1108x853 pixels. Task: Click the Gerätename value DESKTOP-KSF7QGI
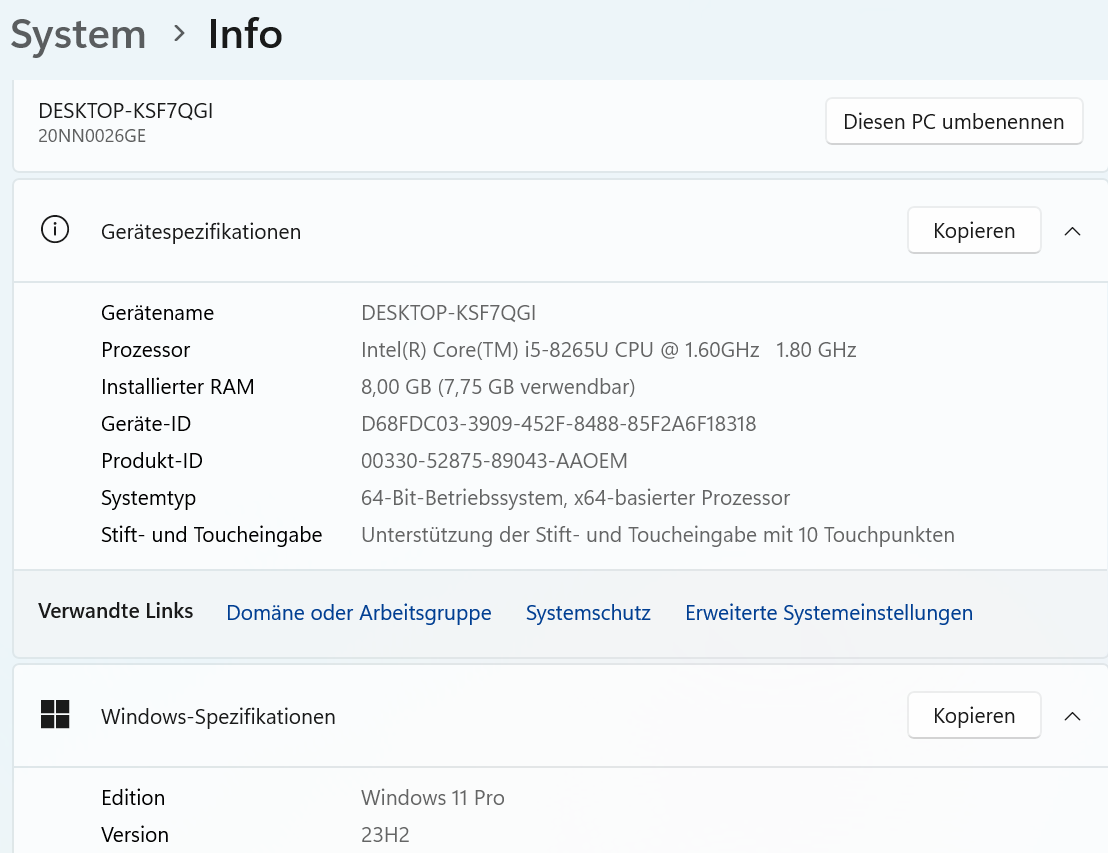point(449,313)
